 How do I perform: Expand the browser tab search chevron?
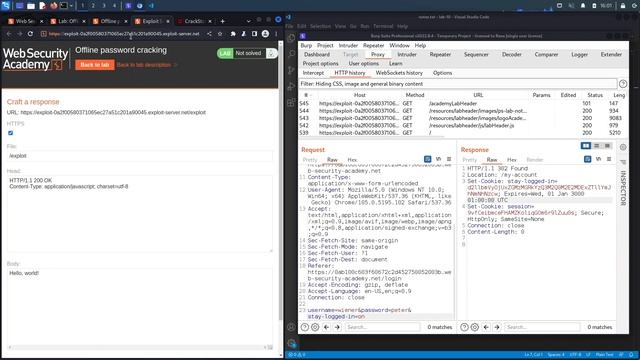tap(248, 21)
